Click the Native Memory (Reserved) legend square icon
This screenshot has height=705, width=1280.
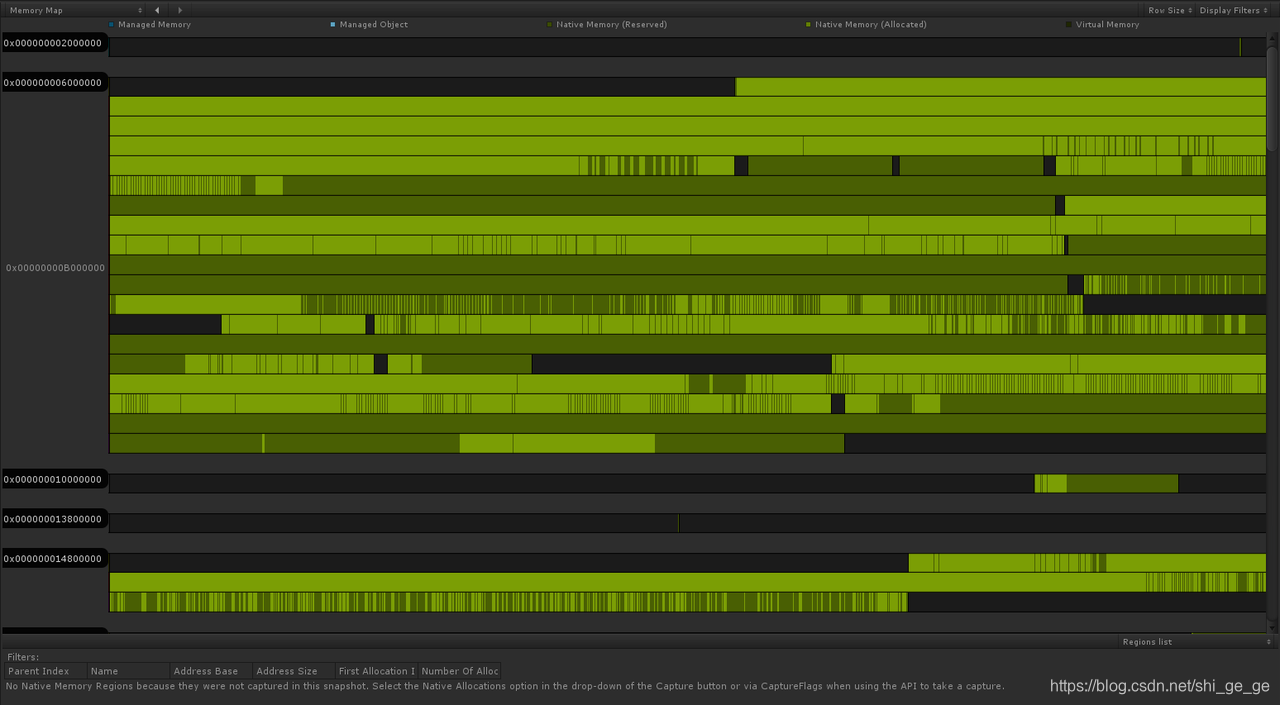tap(548, 24)
